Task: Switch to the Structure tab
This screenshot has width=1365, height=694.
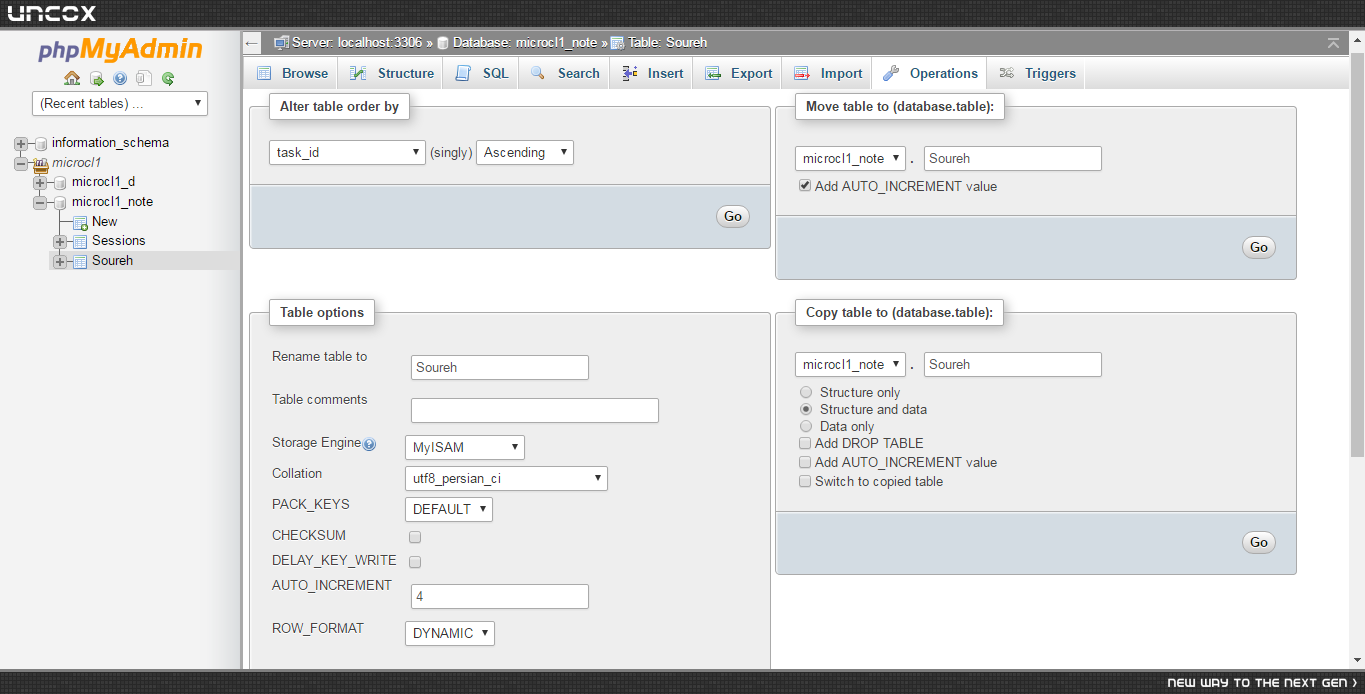Action: click(x=391, y=73)
